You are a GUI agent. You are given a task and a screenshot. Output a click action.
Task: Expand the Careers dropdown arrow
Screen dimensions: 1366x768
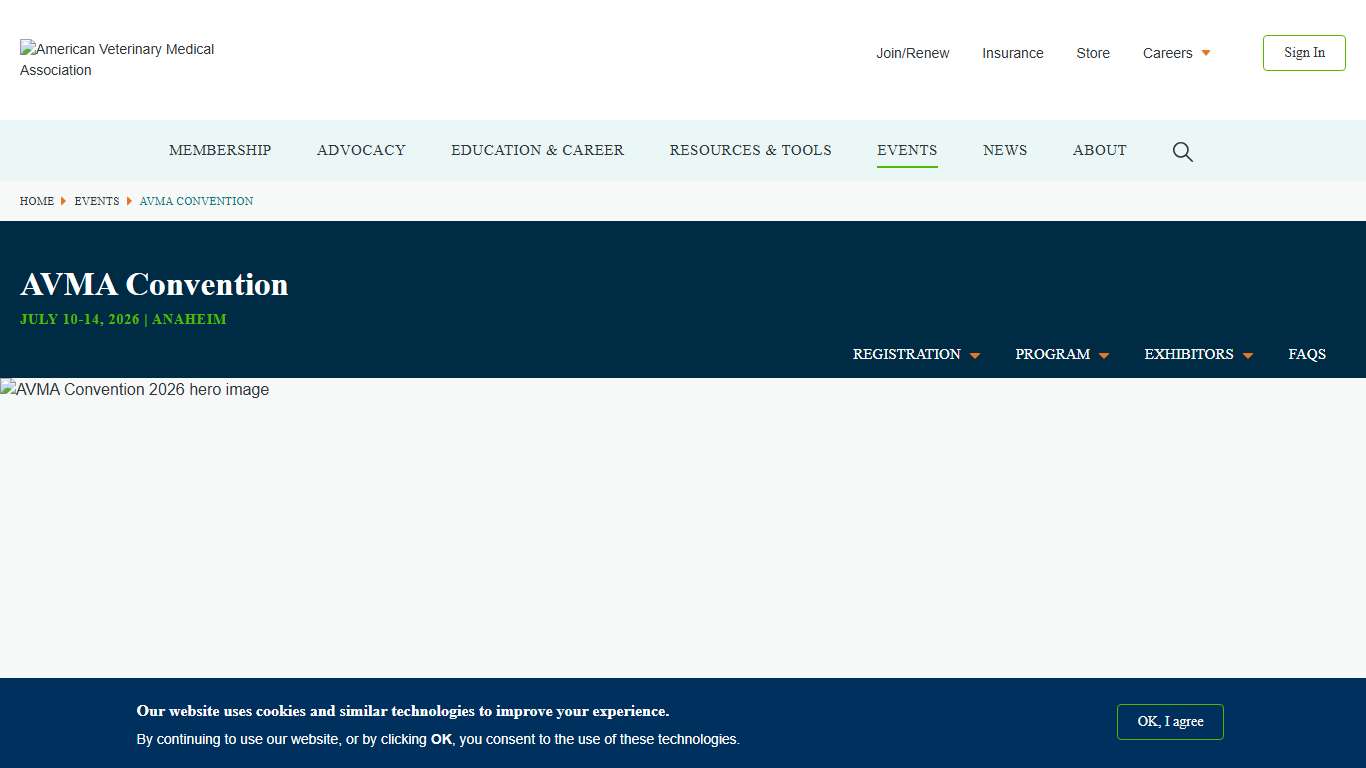(x=1206, y=53)
